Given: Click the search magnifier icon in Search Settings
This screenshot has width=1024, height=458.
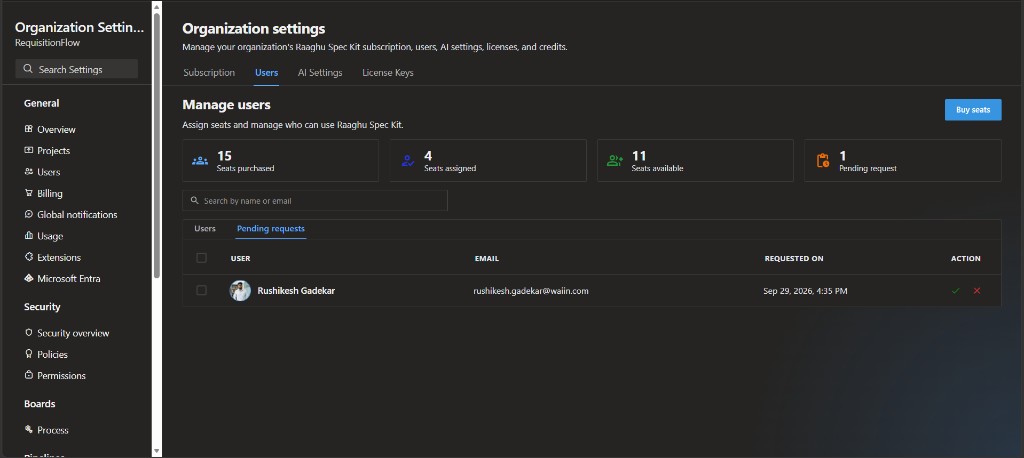Looking at the screenshot, I should tap(28, 69).
